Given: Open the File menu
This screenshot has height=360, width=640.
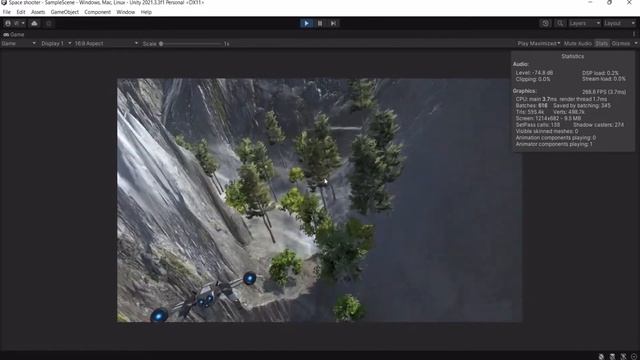Looking at the screenshot, I should (7, 12).
